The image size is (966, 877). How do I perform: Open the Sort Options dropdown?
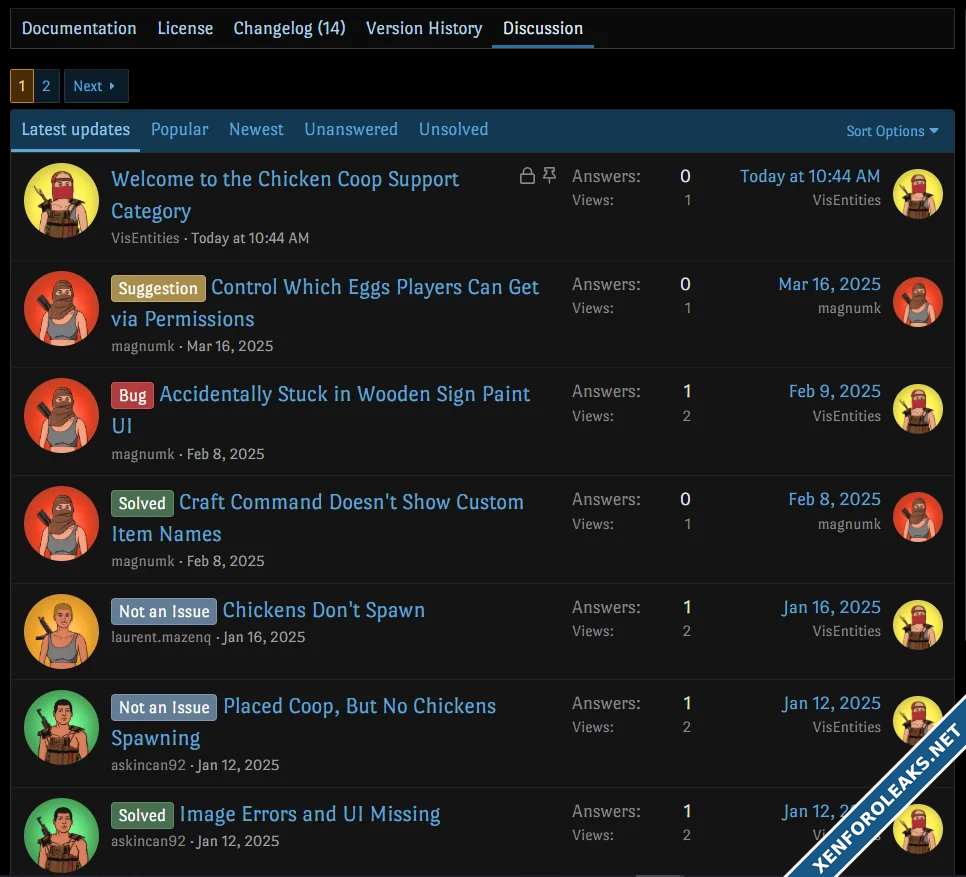pos(892,131)
